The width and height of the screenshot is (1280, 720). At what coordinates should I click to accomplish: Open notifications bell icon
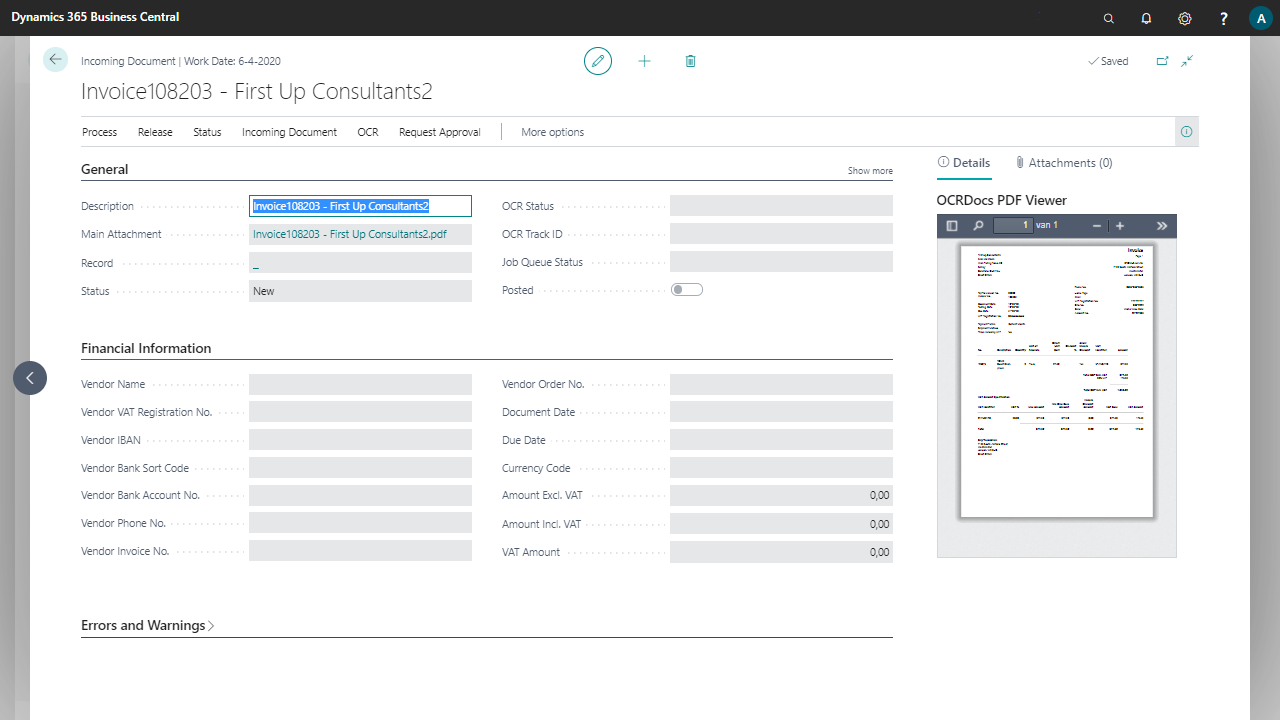pyautogui.click(x=1146, y=18)
